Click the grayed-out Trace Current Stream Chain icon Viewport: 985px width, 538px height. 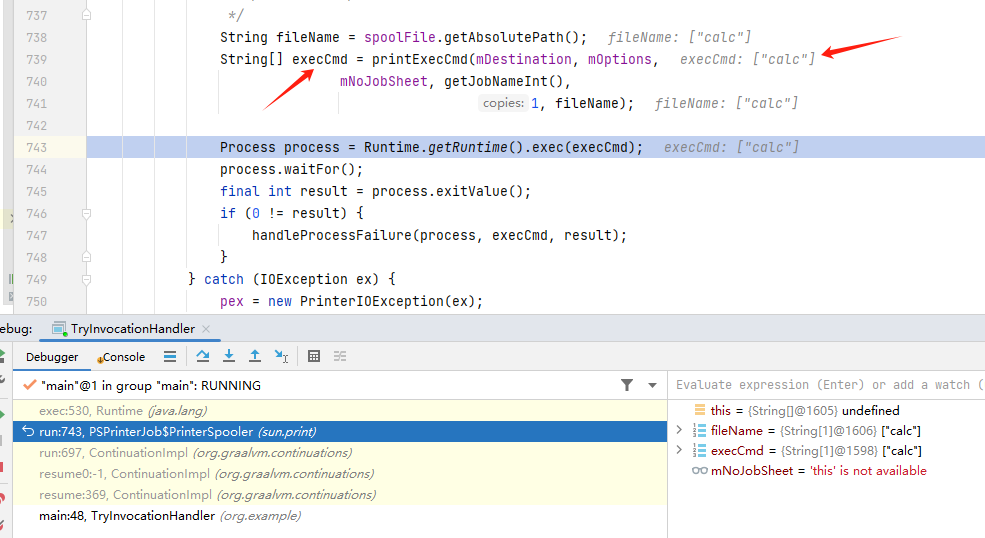[340, 356]
